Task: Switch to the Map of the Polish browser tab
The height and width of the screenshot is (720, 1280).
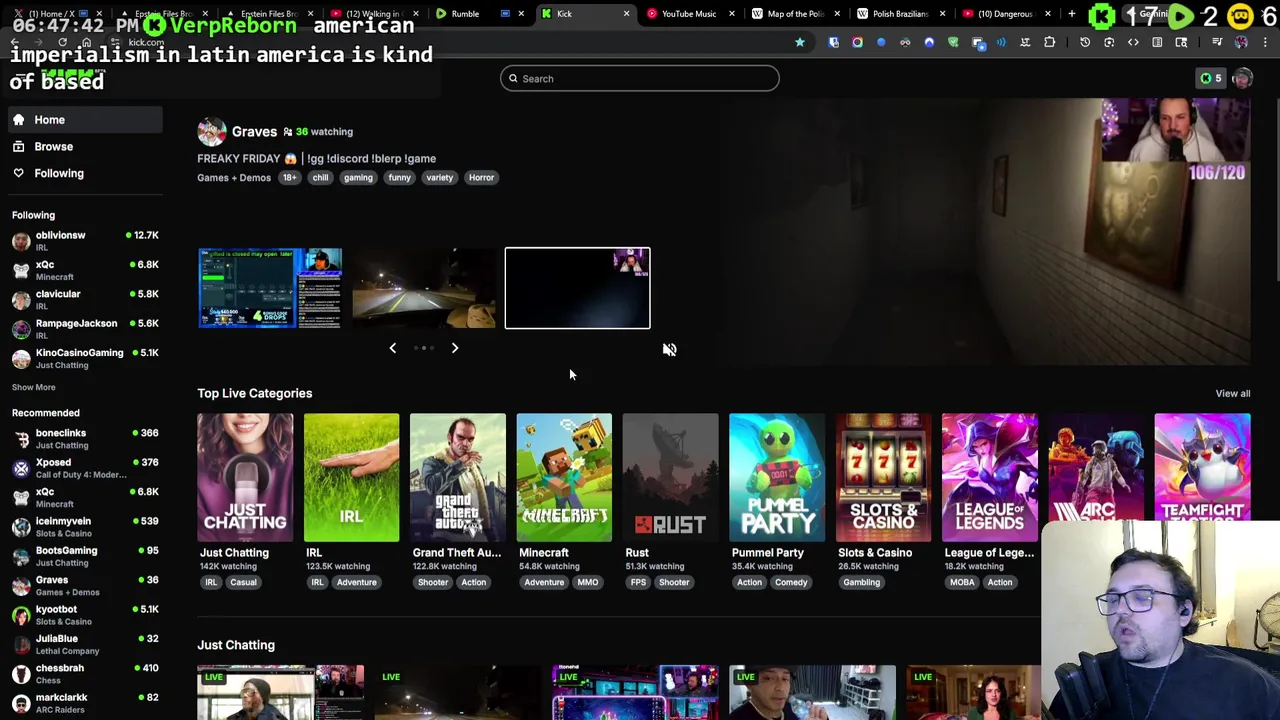Action: point(795,14)
